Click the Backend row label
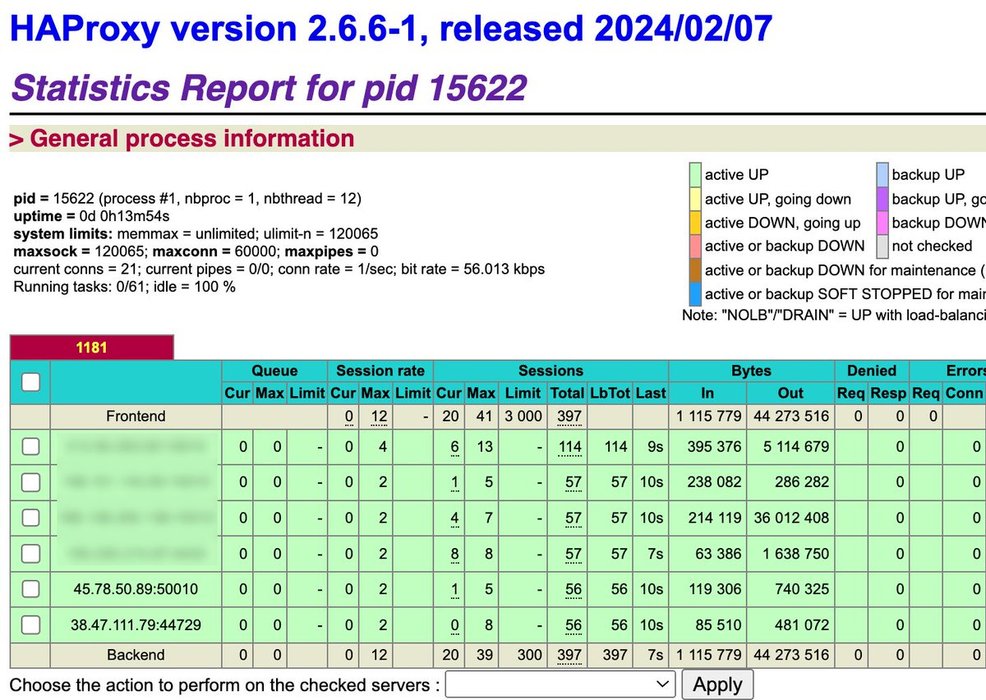This screenshot has height=700, width=986. [x=136, y=655]
